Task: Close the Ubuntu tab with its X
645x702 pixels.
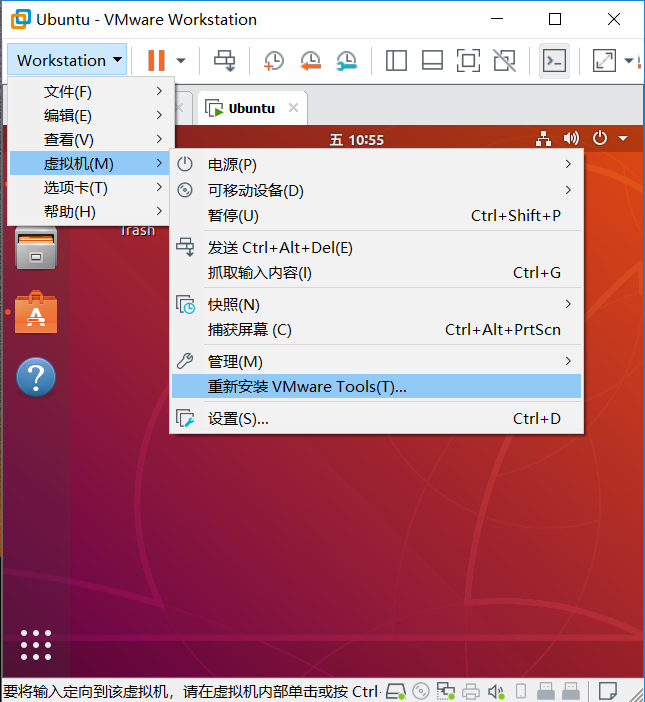Action: tap(293, 108)
